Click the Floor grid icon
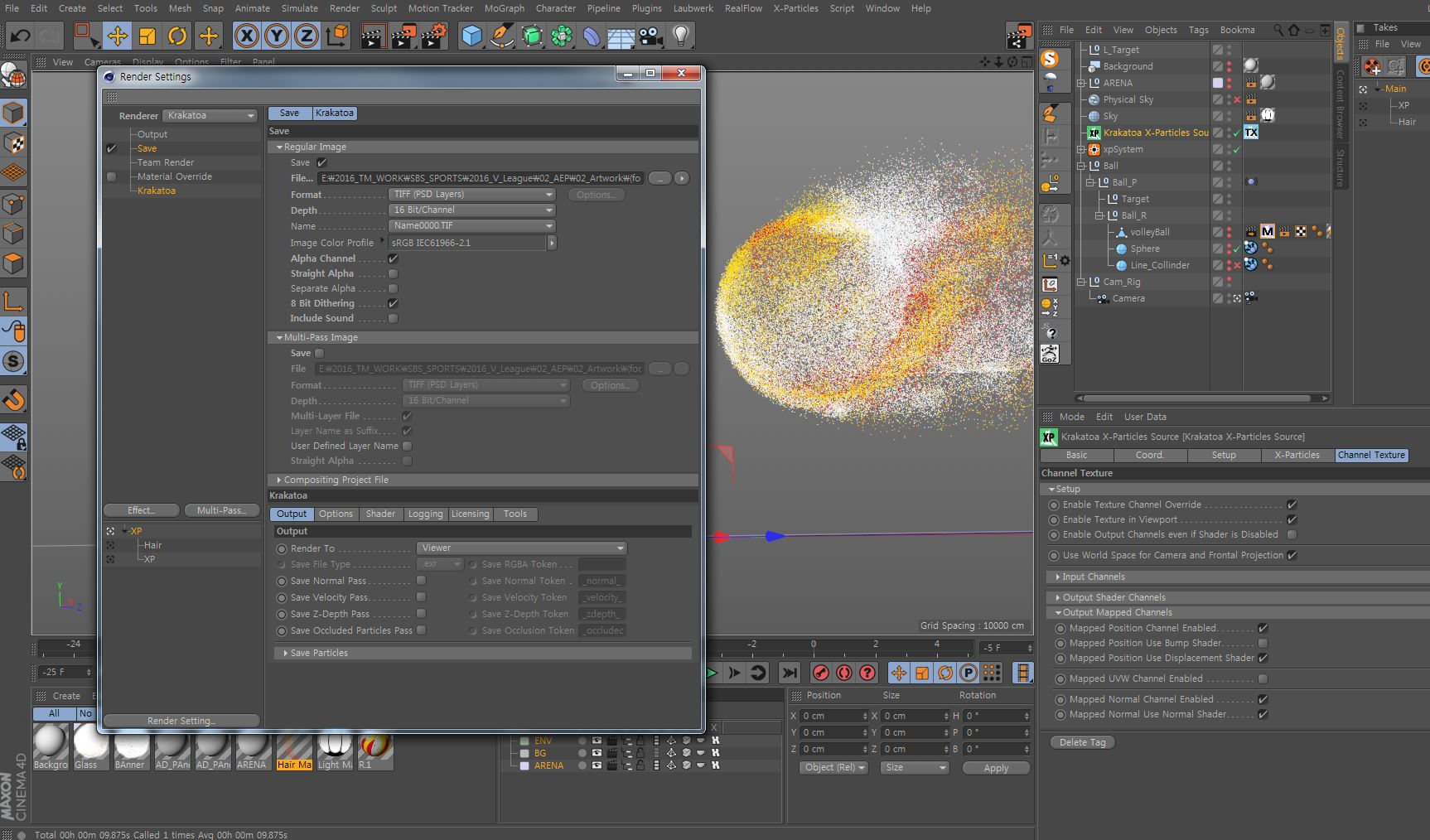This screenshot has width=1430, height=840. pyautogui.click(x=621, y=36)
